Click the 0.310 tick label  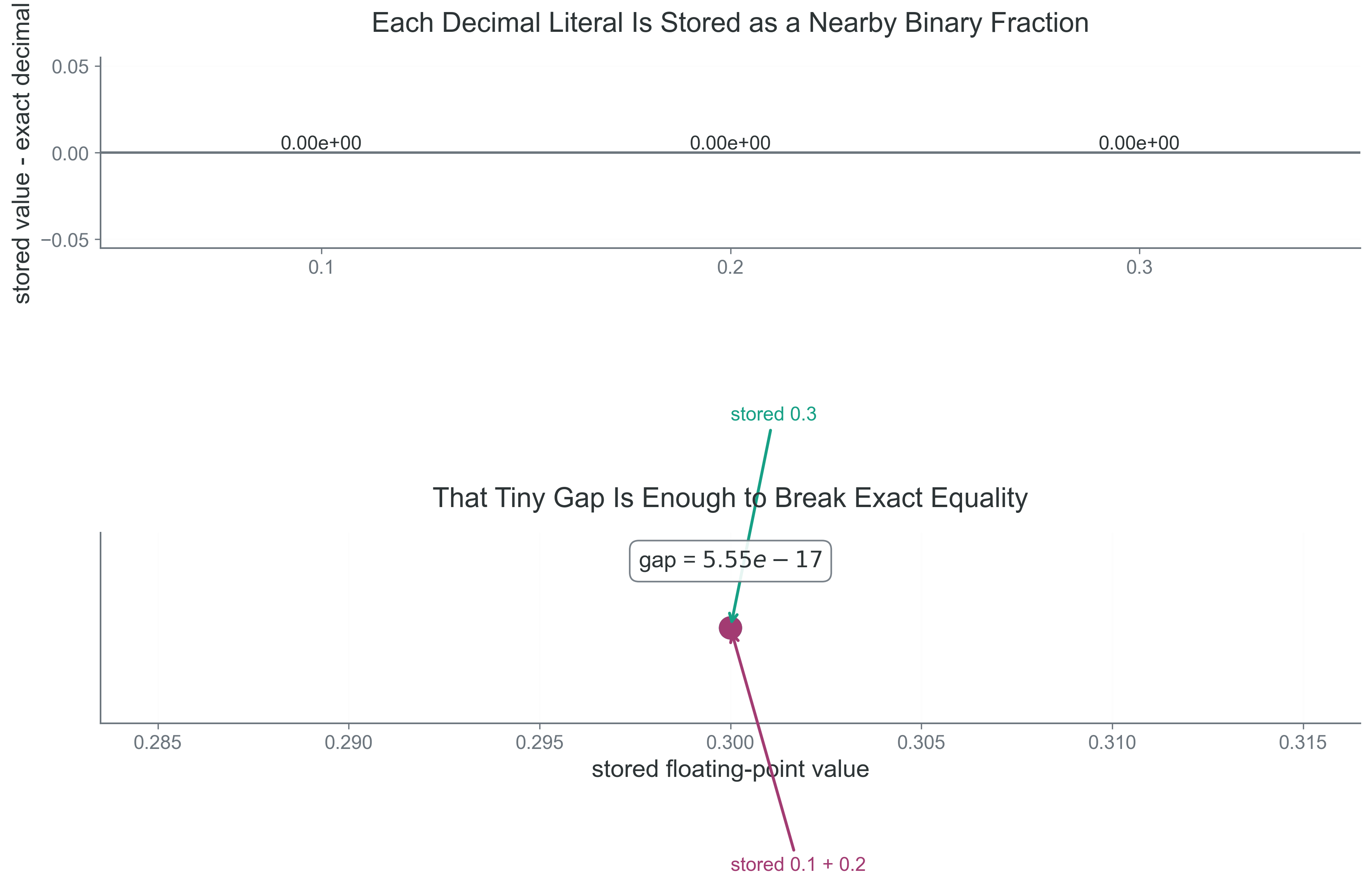pyautogui.click(x=1111, y=743)
